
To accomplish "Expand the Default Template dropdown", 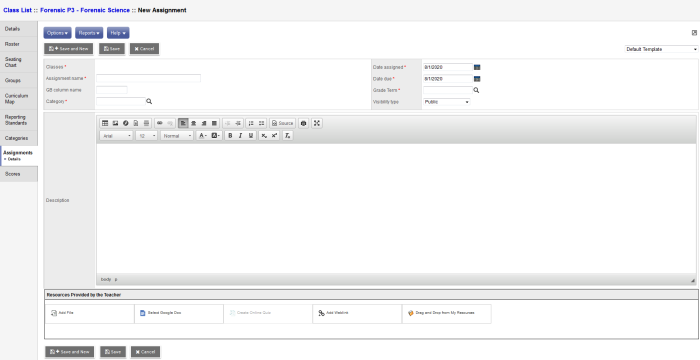I will (x=661, y=49).
